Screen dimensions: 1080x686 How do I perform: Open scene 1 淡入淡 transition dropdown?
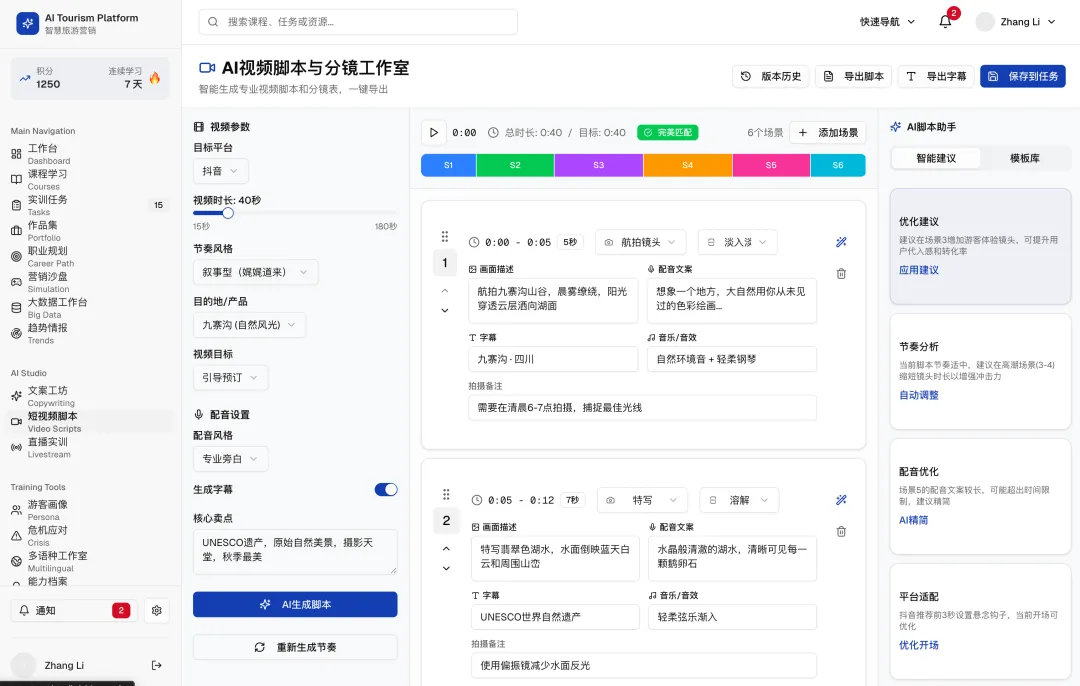[x=737, y=242]
